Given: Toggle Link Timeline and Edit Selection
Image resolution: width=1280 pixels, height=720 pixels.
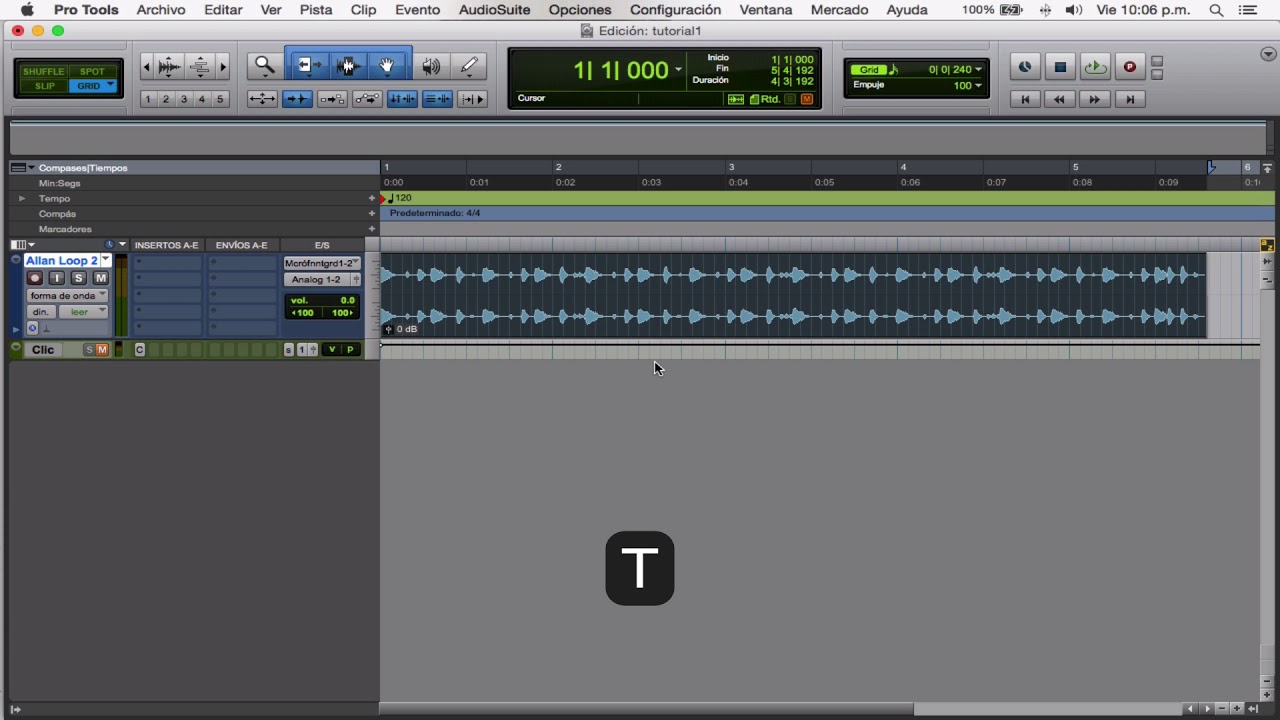Looking at the screenshot, I should pyautogui.click(x=402, y=99).
